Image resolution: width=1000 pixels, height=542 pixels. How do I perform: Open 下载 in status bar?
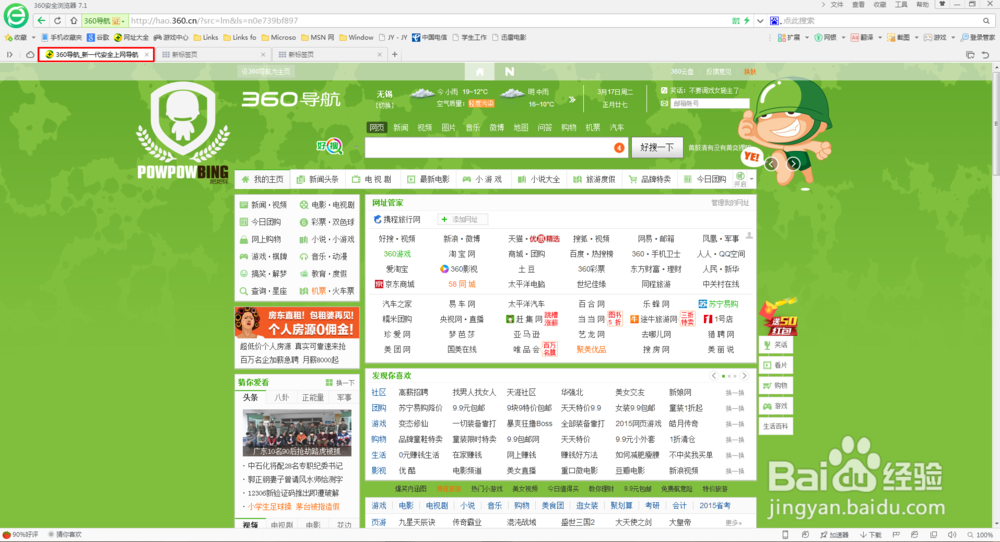(871, 535)
